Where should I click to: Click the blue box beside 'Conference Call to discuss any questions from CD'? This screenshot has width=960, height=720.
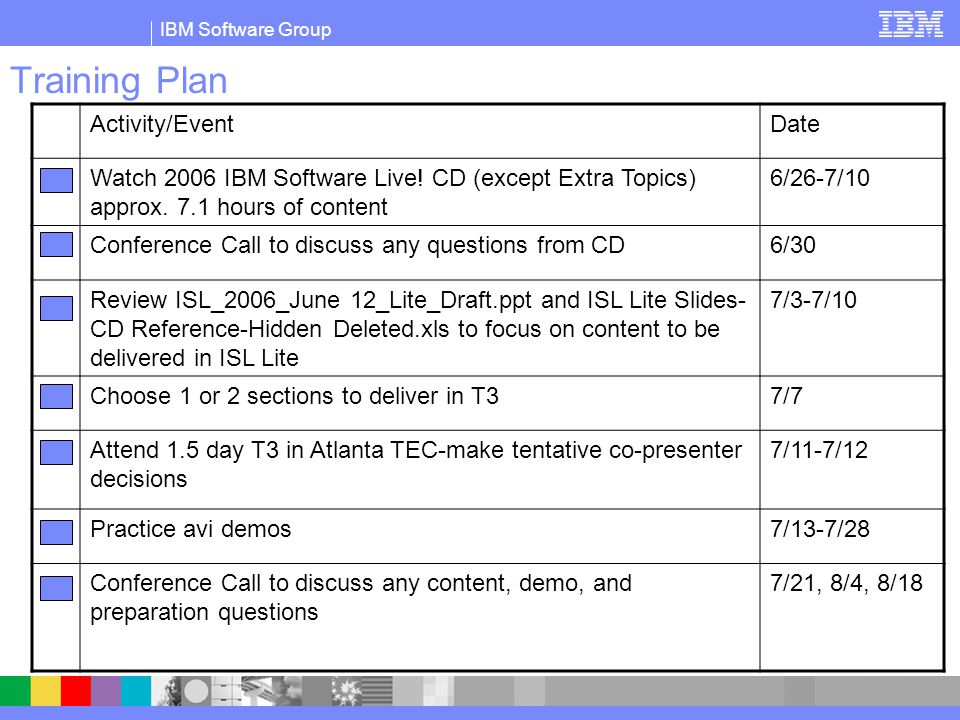pyautogui.click(x=56, y=244)
